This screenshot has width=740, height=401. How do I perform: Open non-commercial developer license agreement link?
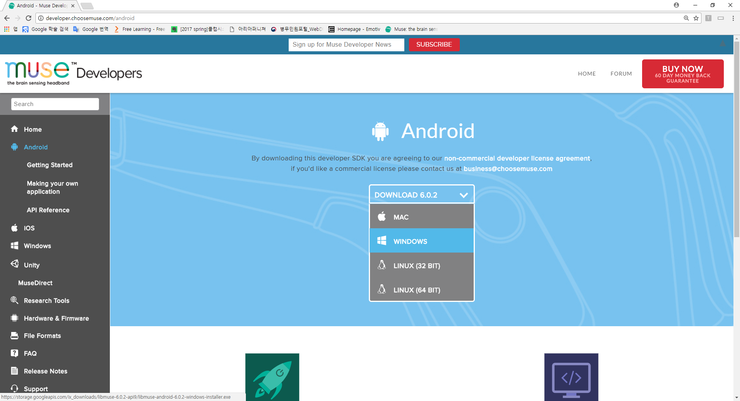coord(517,158)
